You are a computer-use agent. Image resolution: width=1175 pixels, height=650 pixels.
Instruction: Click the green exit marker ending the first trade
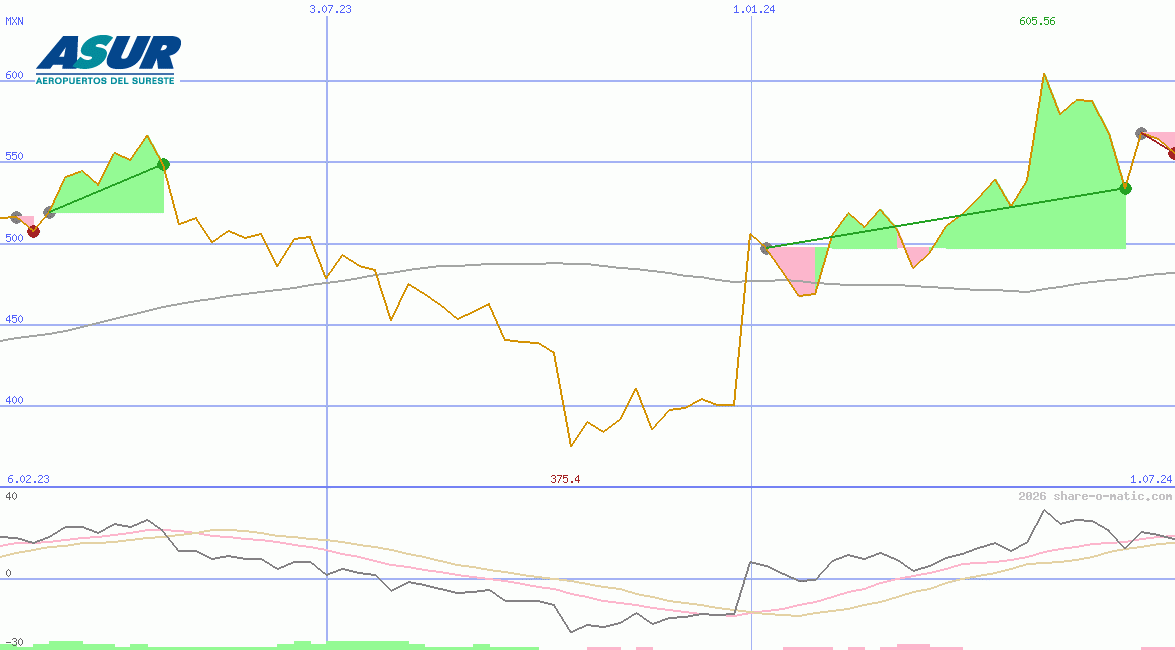pos(164,164)
